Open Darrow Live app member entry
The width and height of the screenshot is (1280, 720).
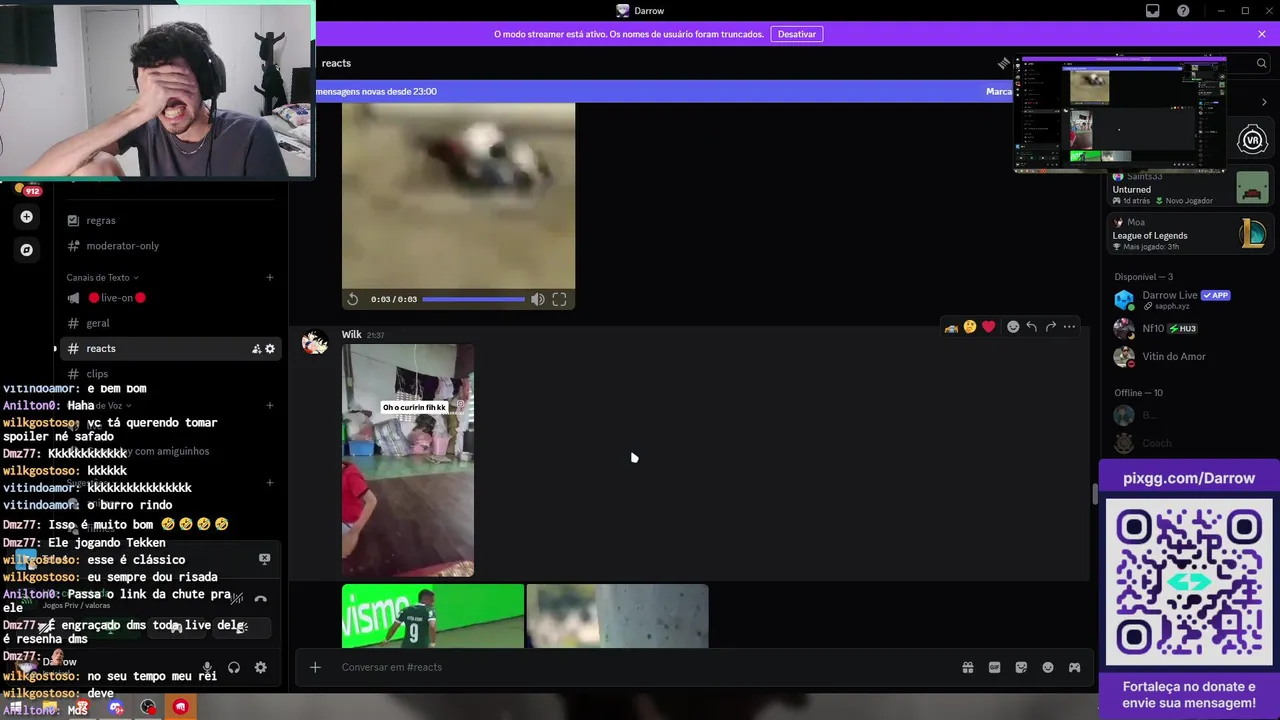[1188, 299]
